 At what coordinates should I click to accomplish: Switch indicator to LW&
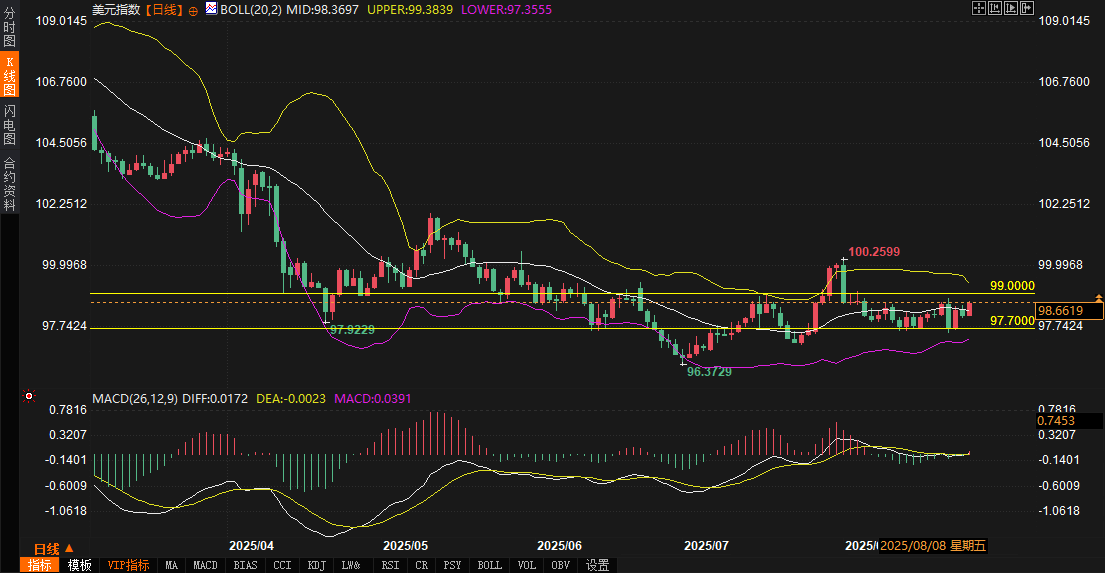click(351, 565)
